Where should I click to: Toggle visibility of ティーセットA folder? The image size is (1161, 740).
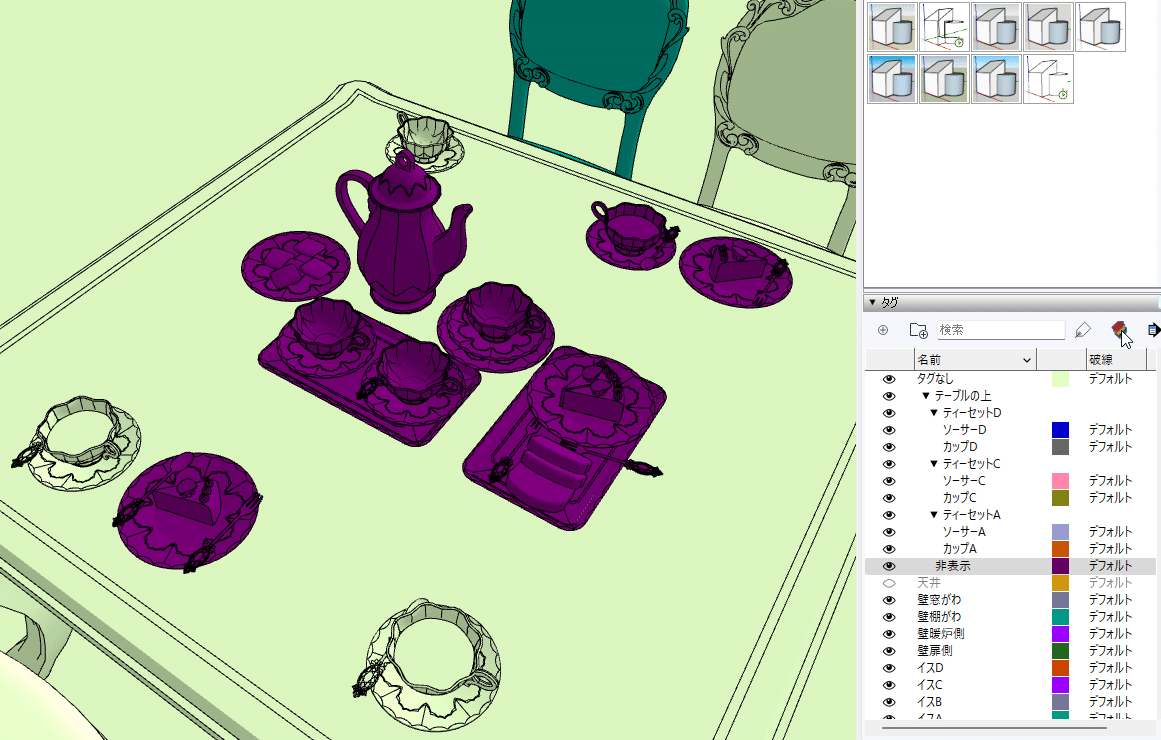[889, 515]
